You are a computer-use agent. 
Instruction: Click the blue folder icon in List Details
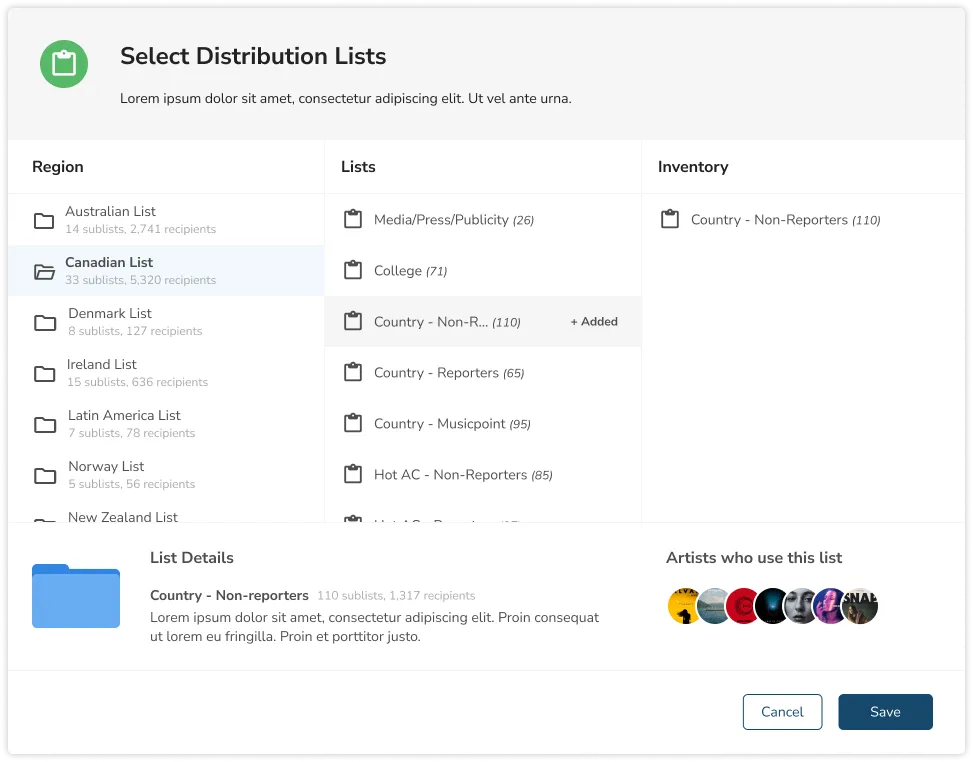75,596
